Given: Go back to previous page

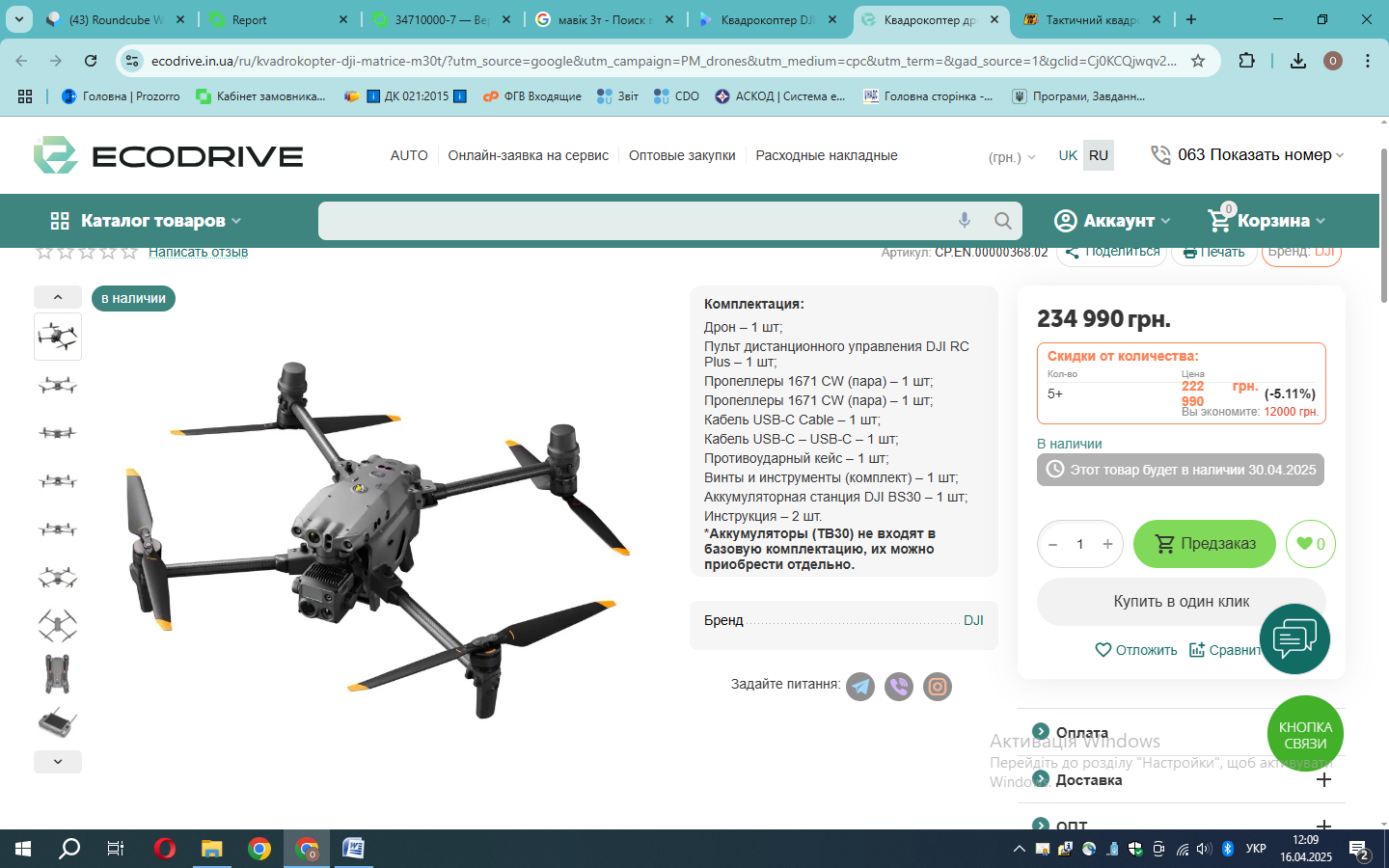Looking at the screenshot, I should [21, 61].
